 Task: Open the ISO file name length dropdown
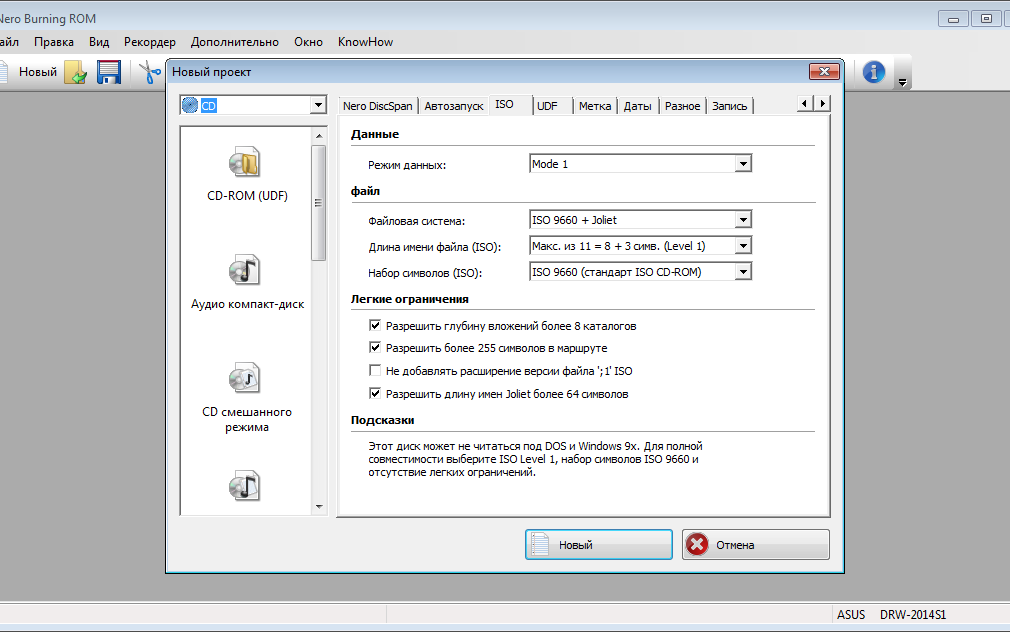(743, 245)
